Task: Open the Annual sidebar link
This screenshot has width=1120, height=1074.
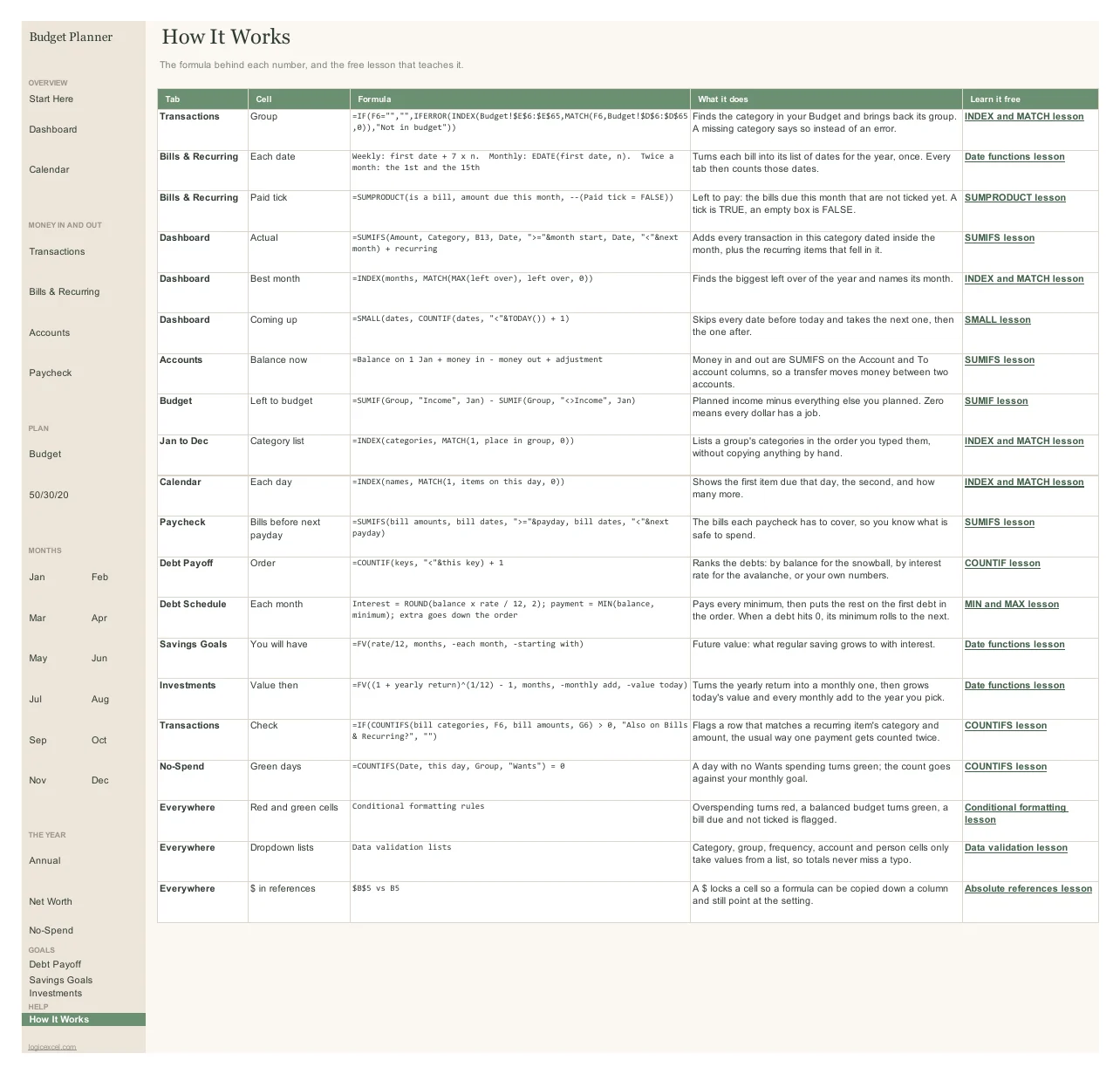Action: click(45, 861)
